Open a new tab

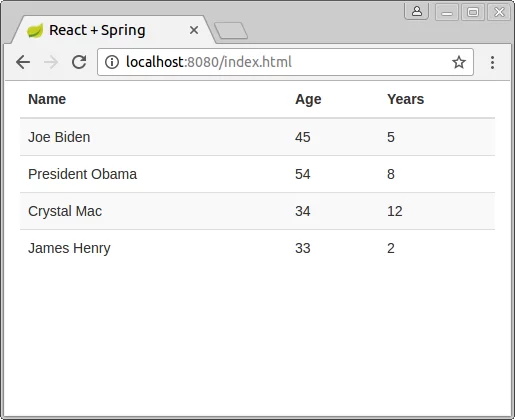(231, 31)
